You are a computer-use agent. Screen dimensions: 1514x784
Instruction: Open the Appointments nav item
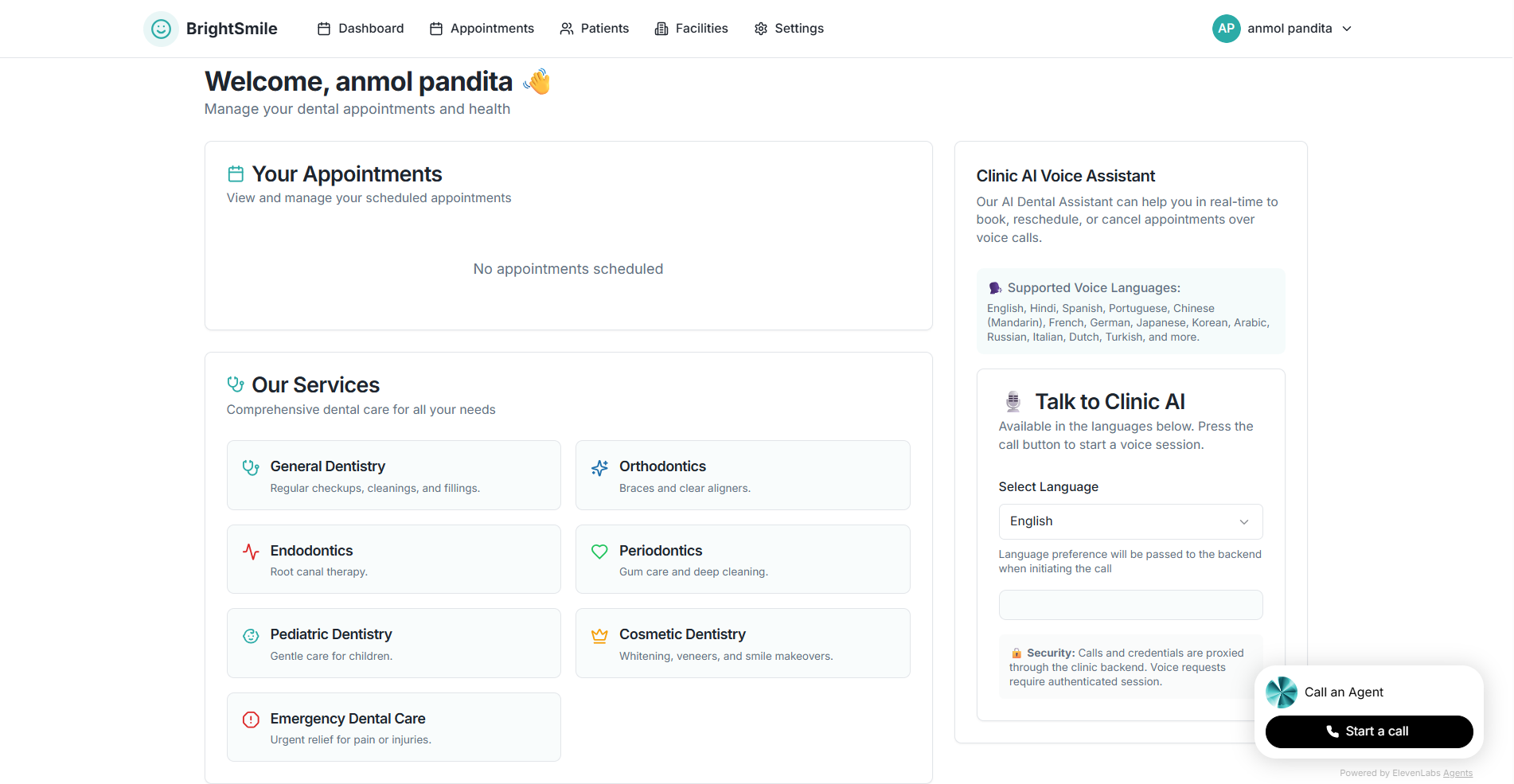[x=482, y=29]
